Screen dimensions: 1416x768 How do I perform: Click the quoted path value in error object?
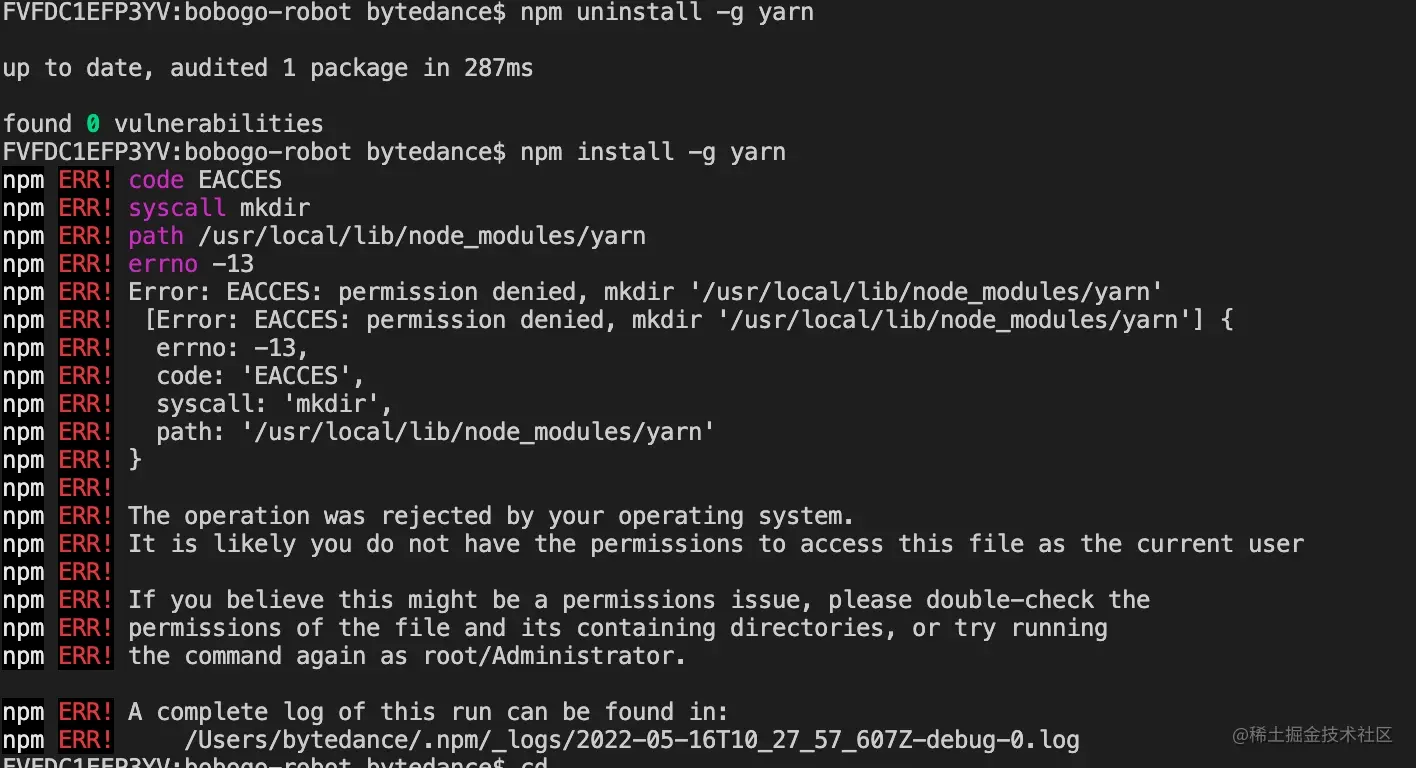click(x=476, y=432)
